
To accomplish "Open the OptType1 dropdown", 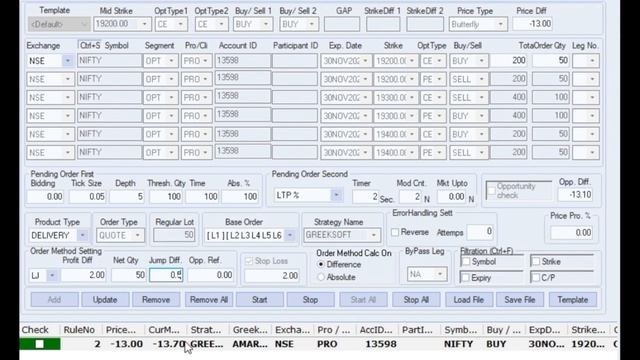I will click(x=180, y=24).
